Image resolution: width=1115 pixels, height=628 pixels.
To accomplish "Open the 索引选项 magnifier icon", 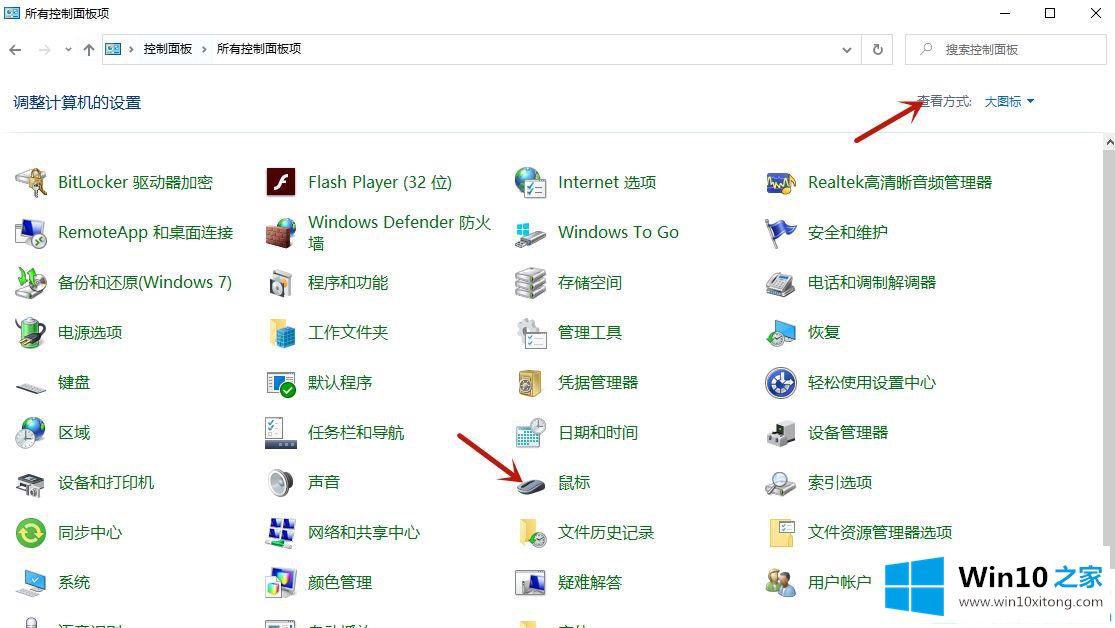I will tap(781, 484).
